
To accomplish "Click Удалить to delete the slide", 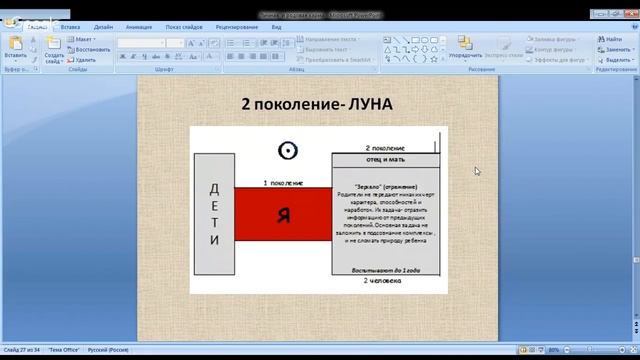I will click(x=81, y=60).
